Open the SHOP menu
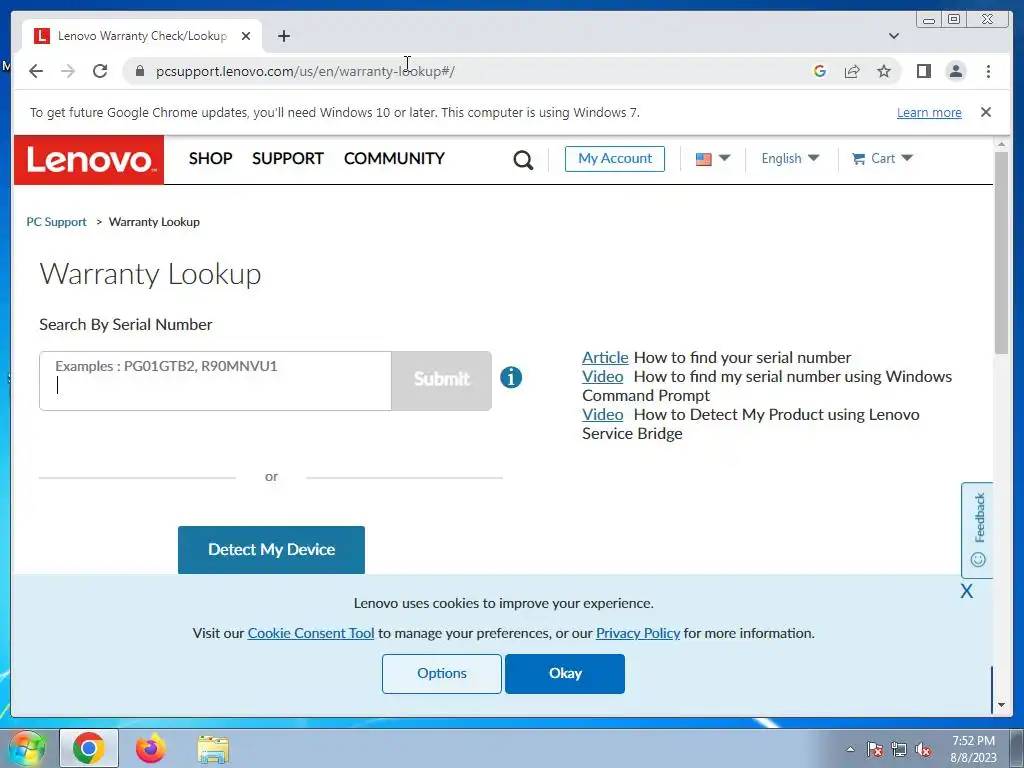The width and height of the screenshot is (1024, 768). click(x=210, y=159)
